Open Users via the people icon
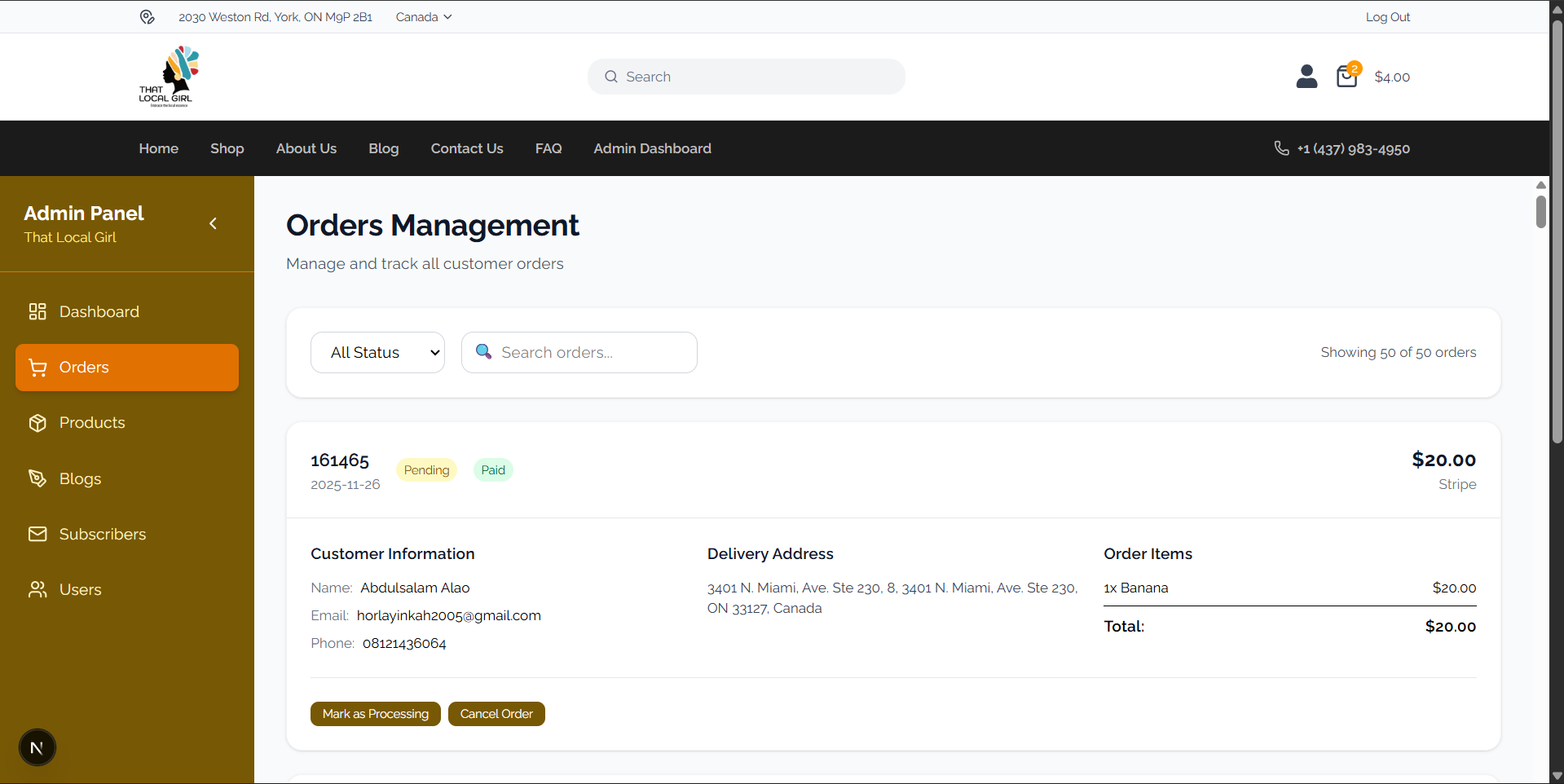The height and width of the screenshot is (784, 1564). [x=37, y=589]
